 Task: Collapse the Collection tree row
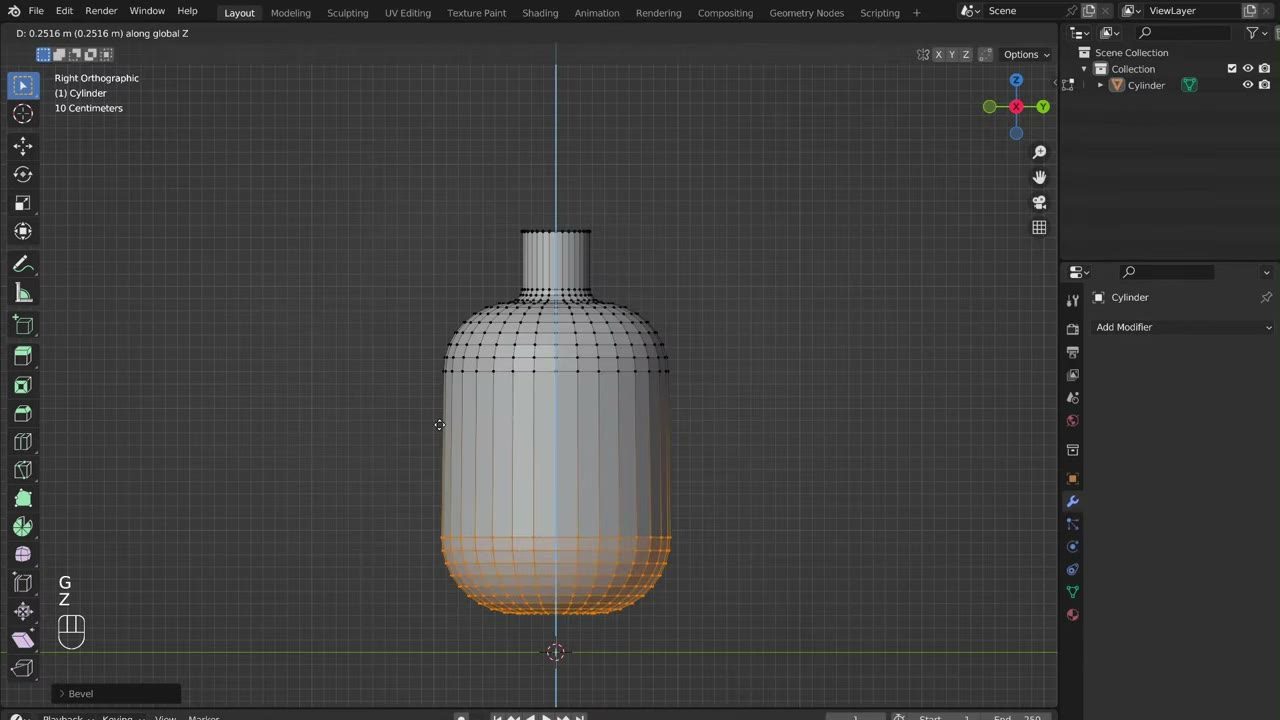(x=1084, y=69)
